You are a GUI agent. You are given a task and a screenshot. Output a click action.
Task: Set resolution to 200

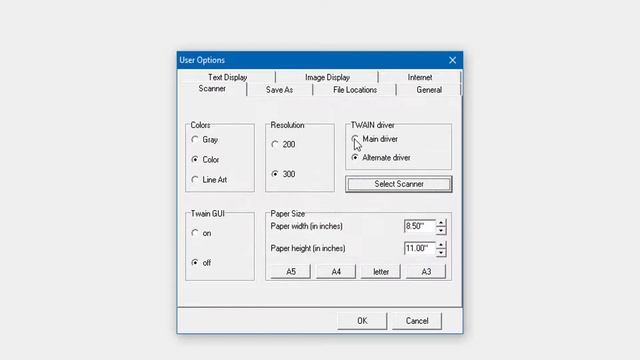click(x=275, y=144)
